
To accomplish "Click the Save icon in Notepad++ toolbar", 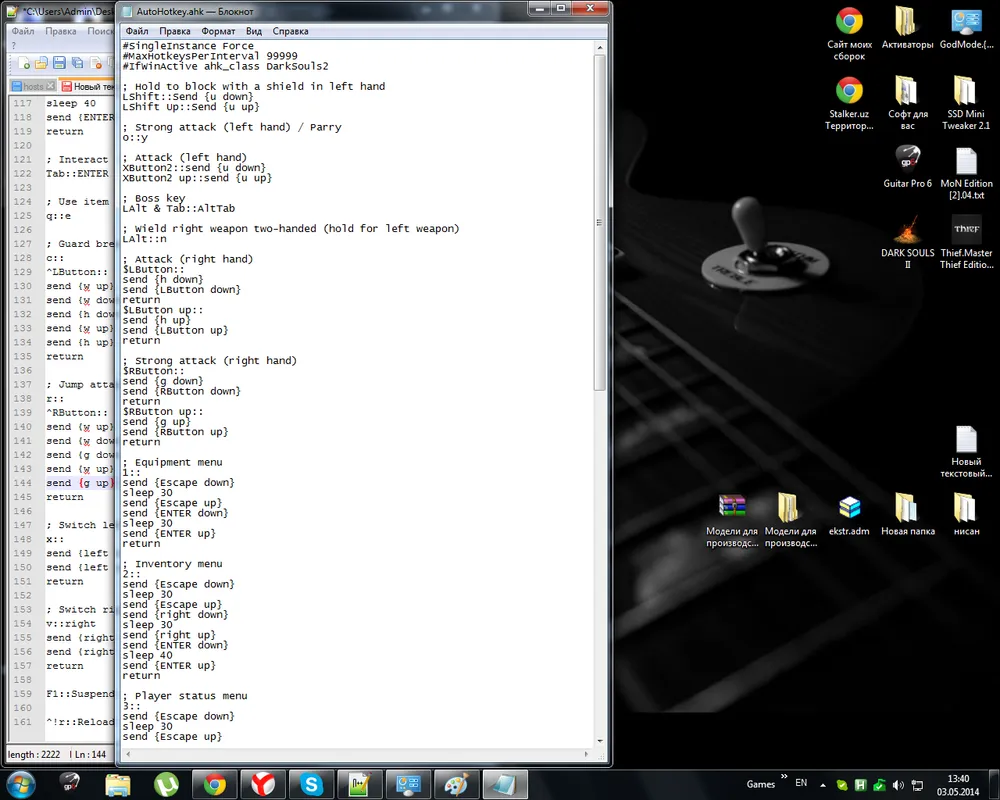I will (60, 63).
